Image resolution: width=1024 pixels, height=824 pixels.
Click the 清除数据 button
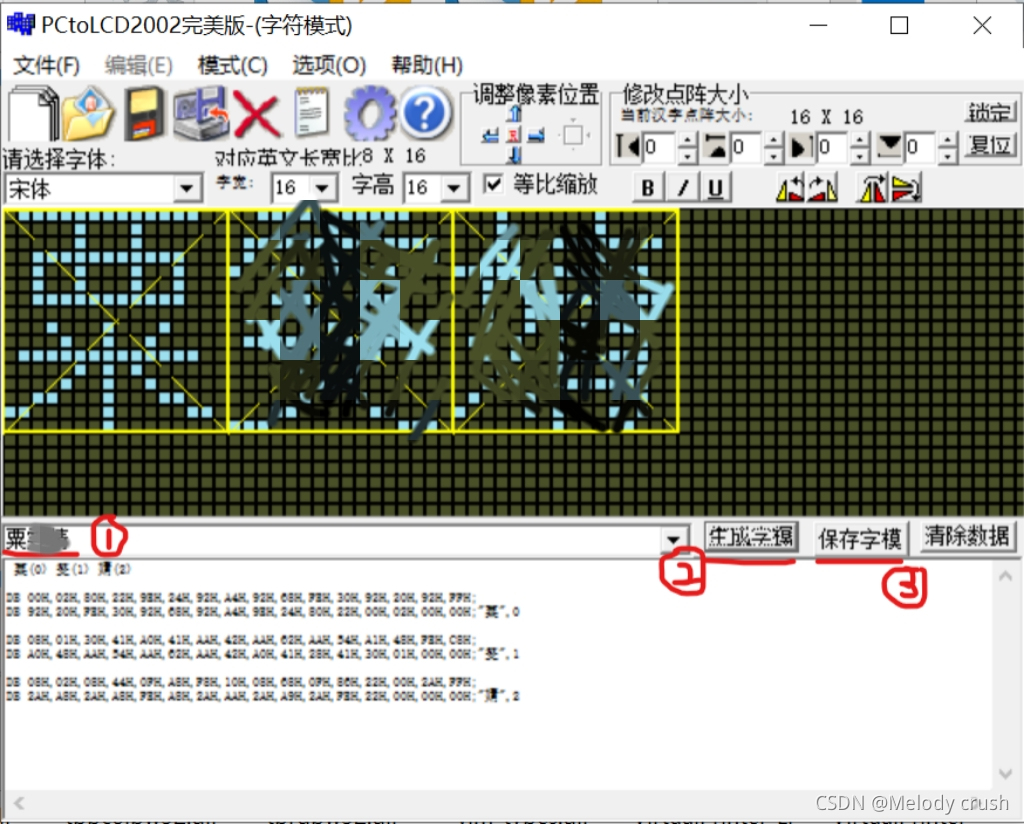click(x=966, y=536)
